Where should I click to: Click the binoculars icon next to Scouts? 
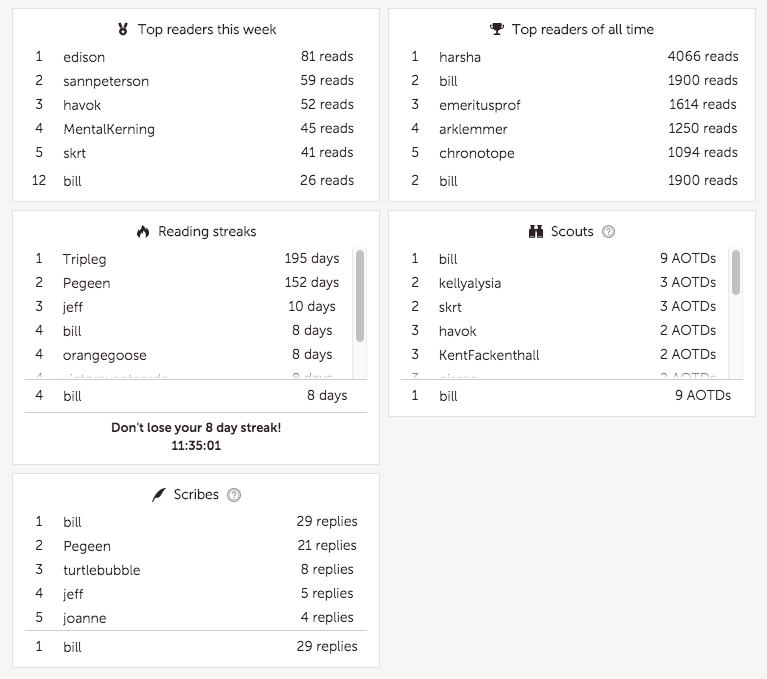click(536, 231)
